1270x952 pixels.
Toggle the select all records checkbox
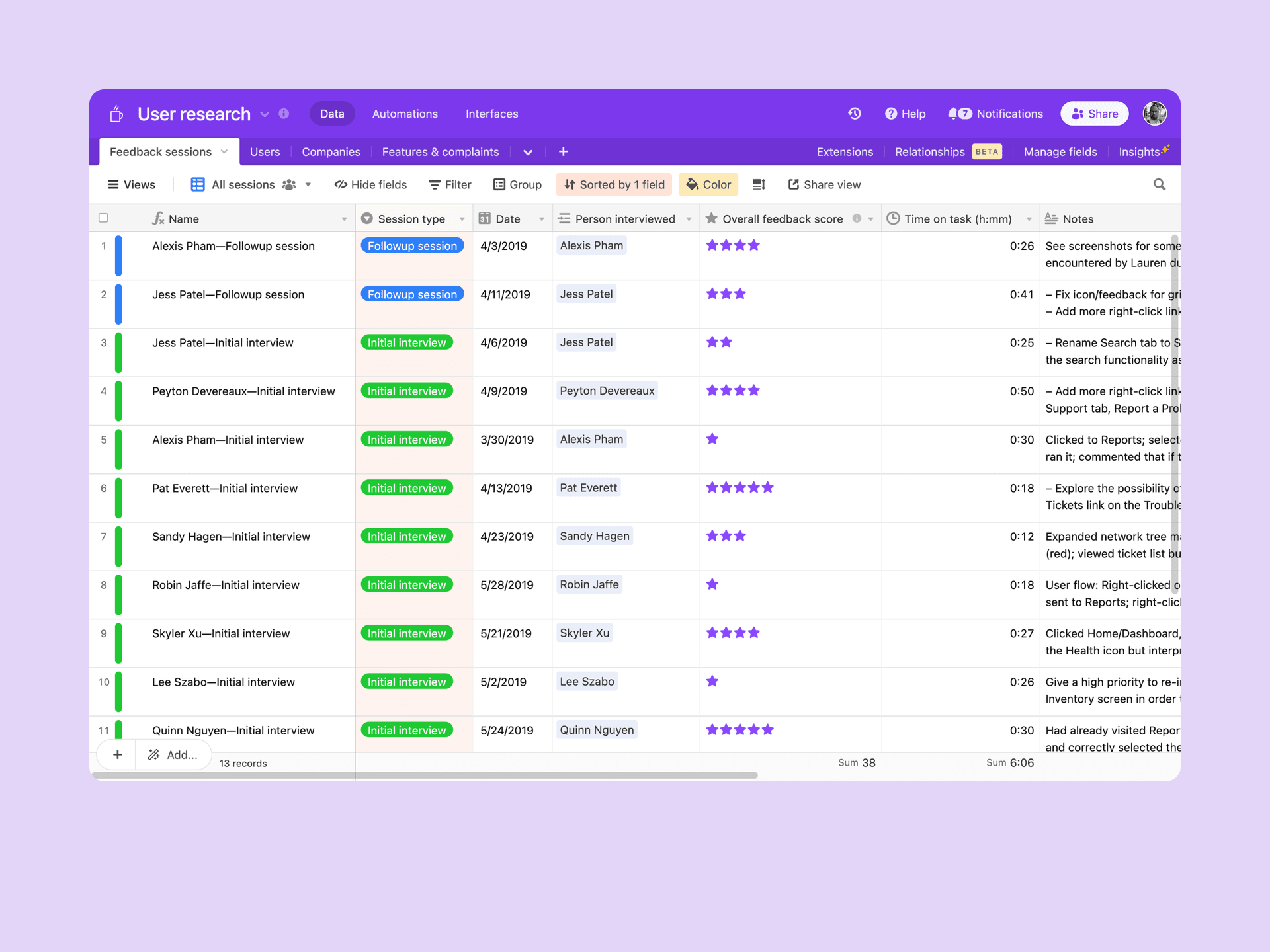tap(103, 218)
